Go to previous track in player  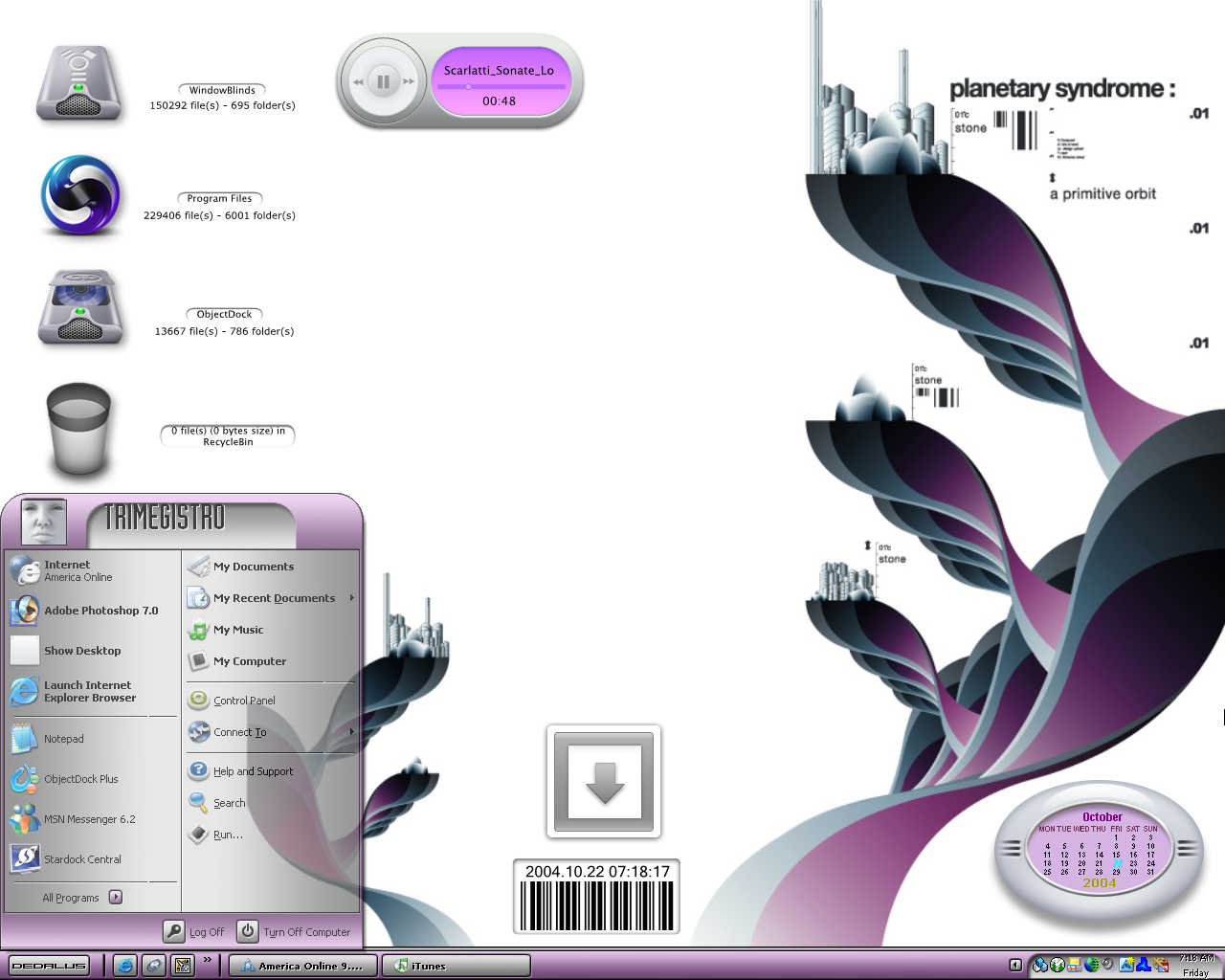[358, 82]
